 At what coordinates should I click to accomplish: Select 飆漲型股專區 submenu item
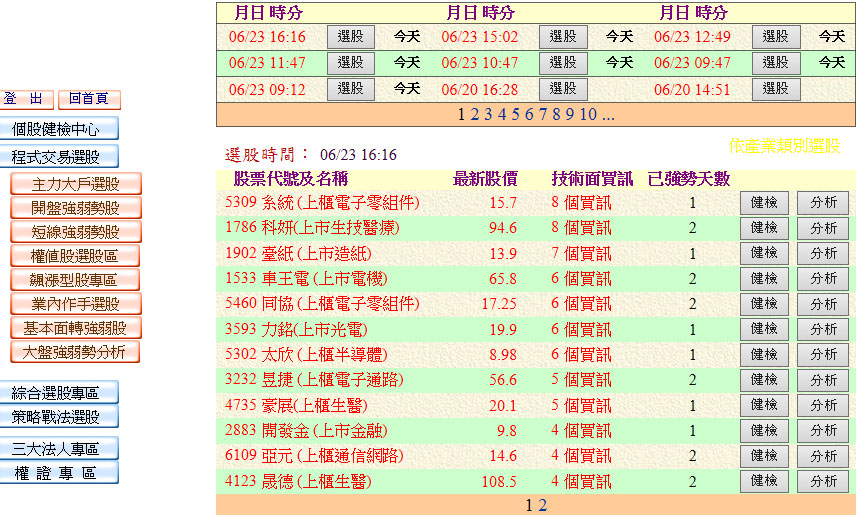[75, 280]
